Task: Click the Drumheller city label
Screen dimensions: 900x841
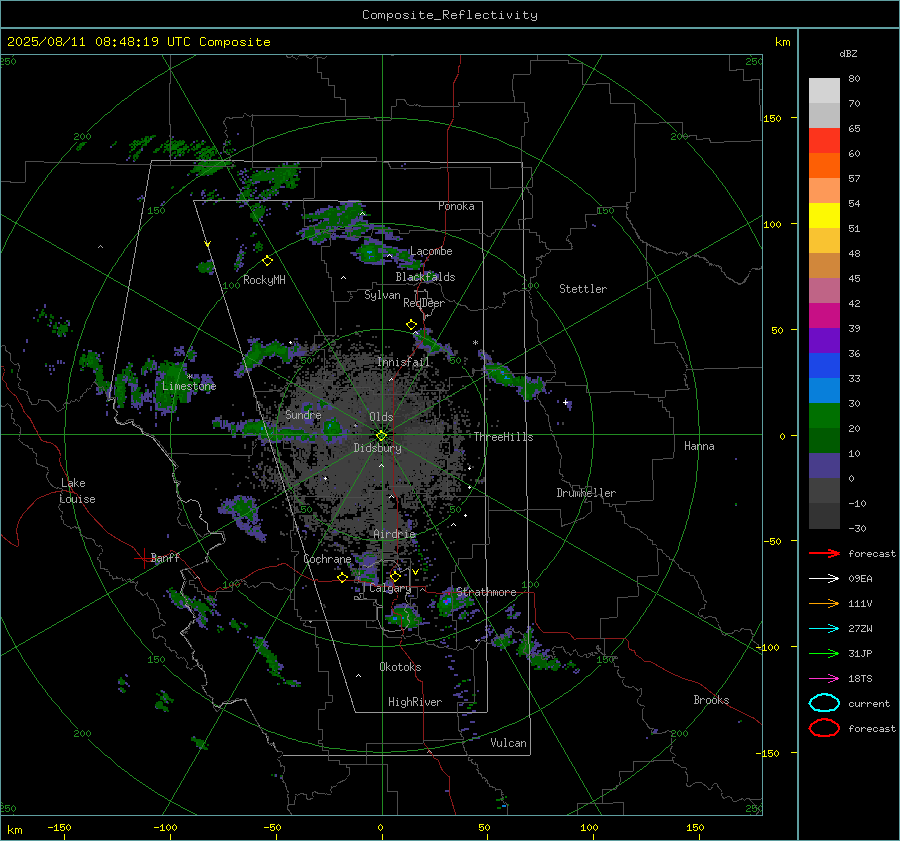Action: point(586,493)
